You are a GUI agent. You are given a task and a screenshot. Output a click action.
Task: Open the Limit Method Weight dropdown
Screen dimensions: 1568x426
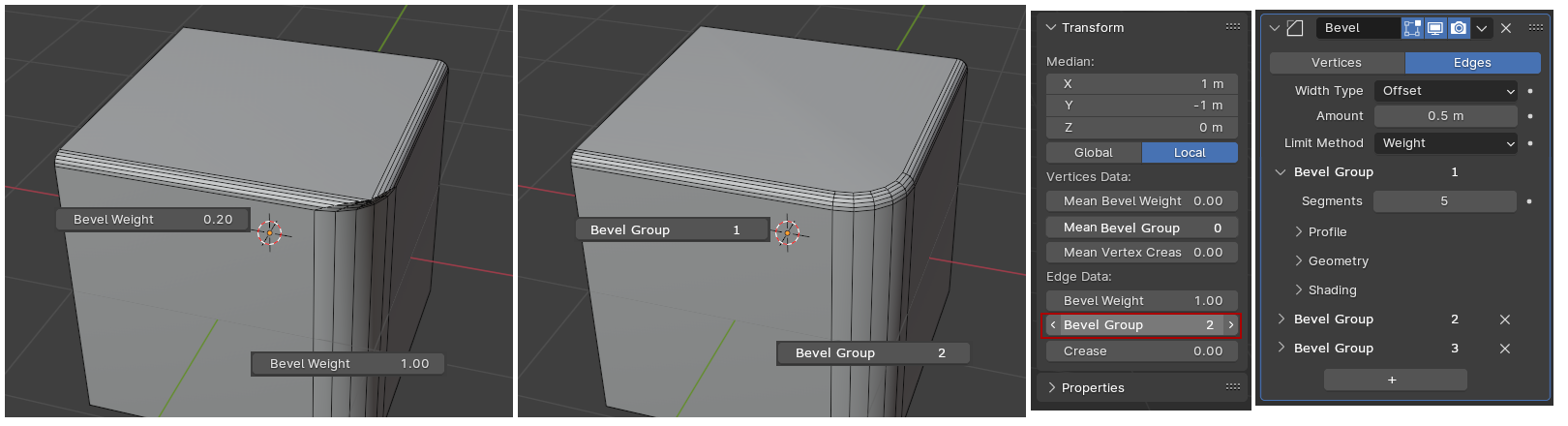(x=1446, y=143)
